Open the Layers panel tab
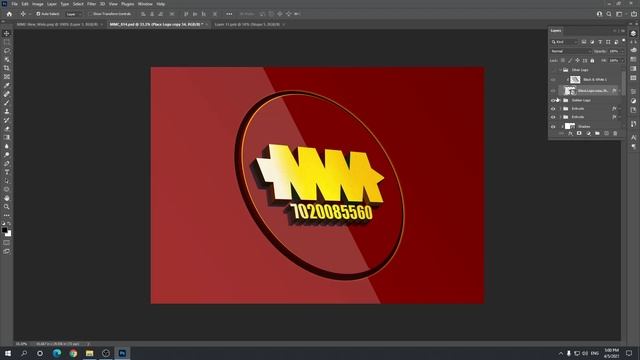The height and width of the screenshot is (360, 640). tap(556, 31)
